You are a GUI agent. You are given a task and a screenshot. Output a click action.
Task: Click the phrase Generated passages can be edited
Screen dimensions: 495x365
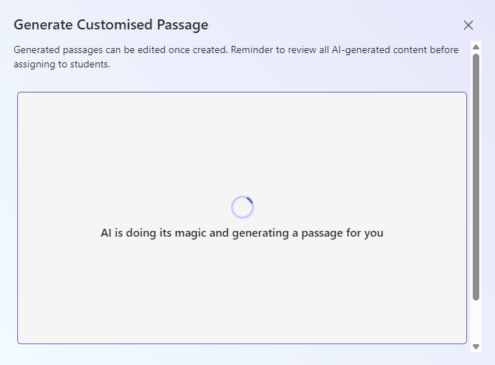coord(89,50)
